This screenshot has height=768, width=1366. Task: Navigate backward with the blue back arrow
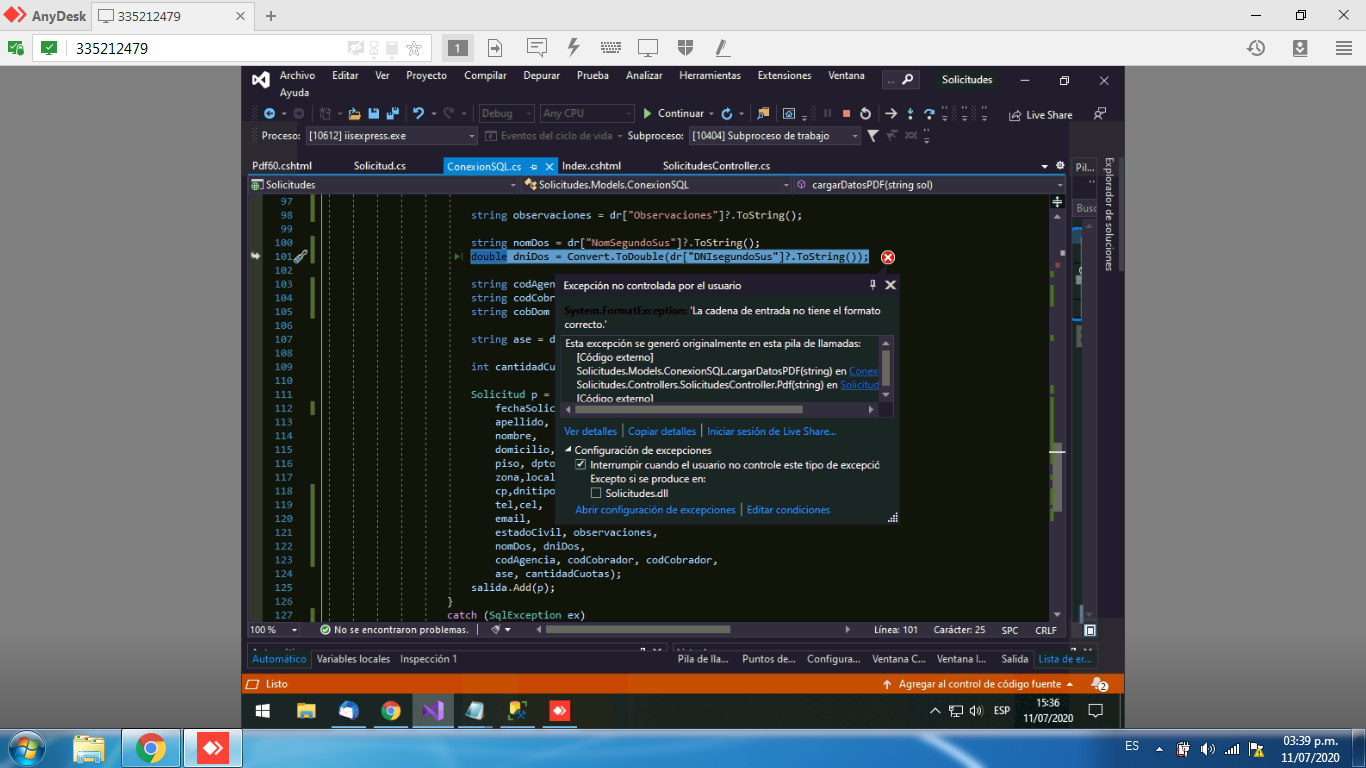270,114
